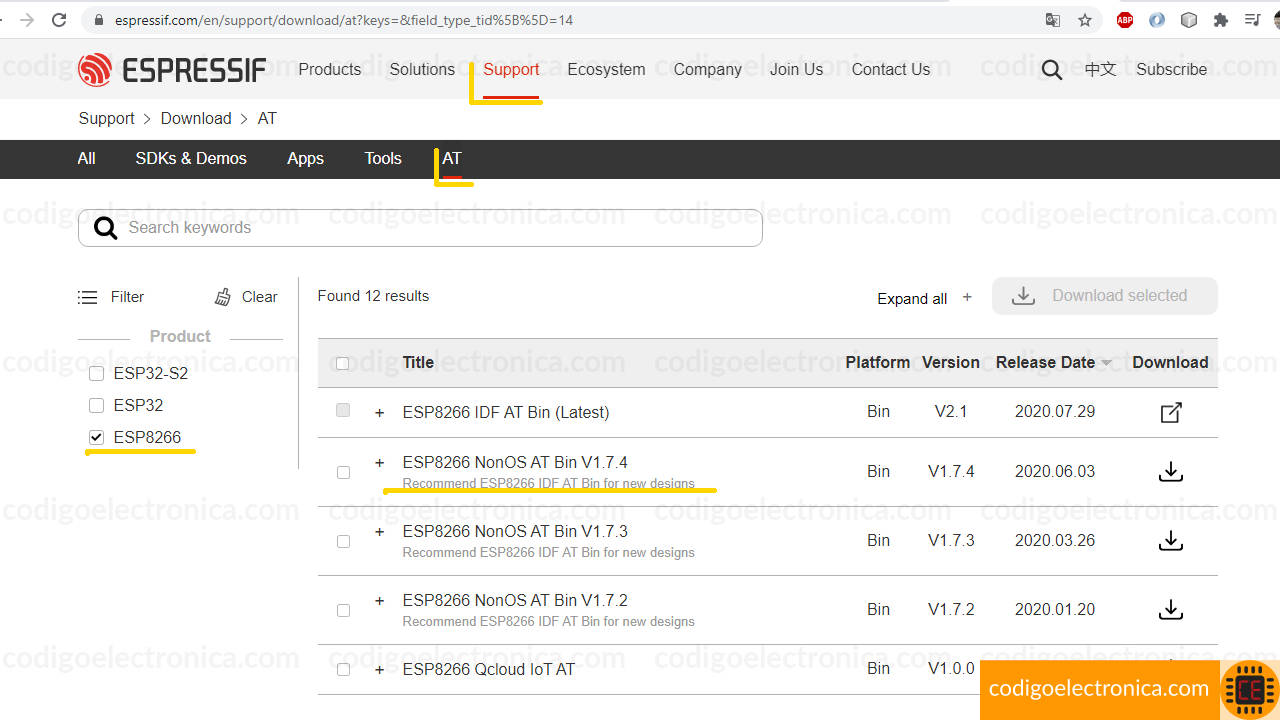
Task: Switch to the All downloads tab
Action: 87,158
